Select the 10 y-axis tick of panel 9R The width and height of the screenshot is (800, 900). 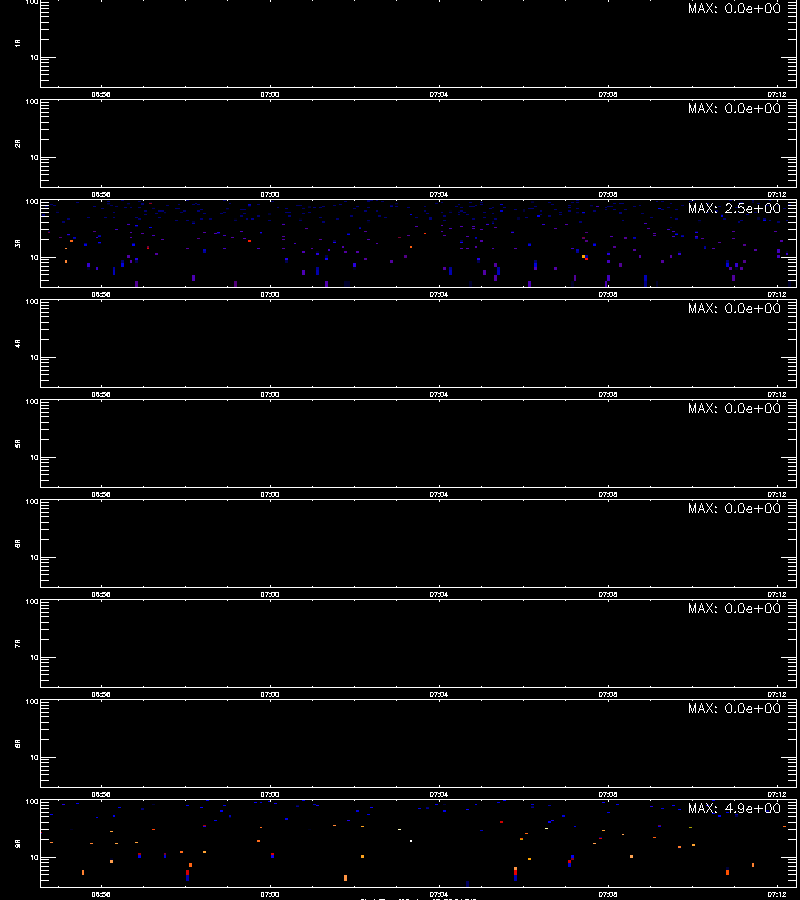point(34,858)
